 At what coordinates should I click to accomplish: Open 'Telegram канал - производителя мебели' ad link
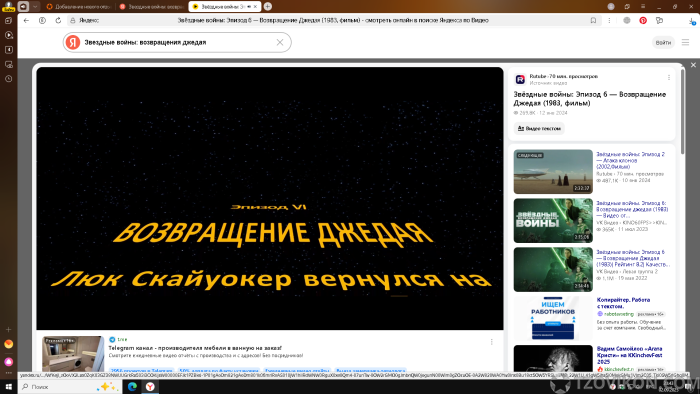click(195, 348)
